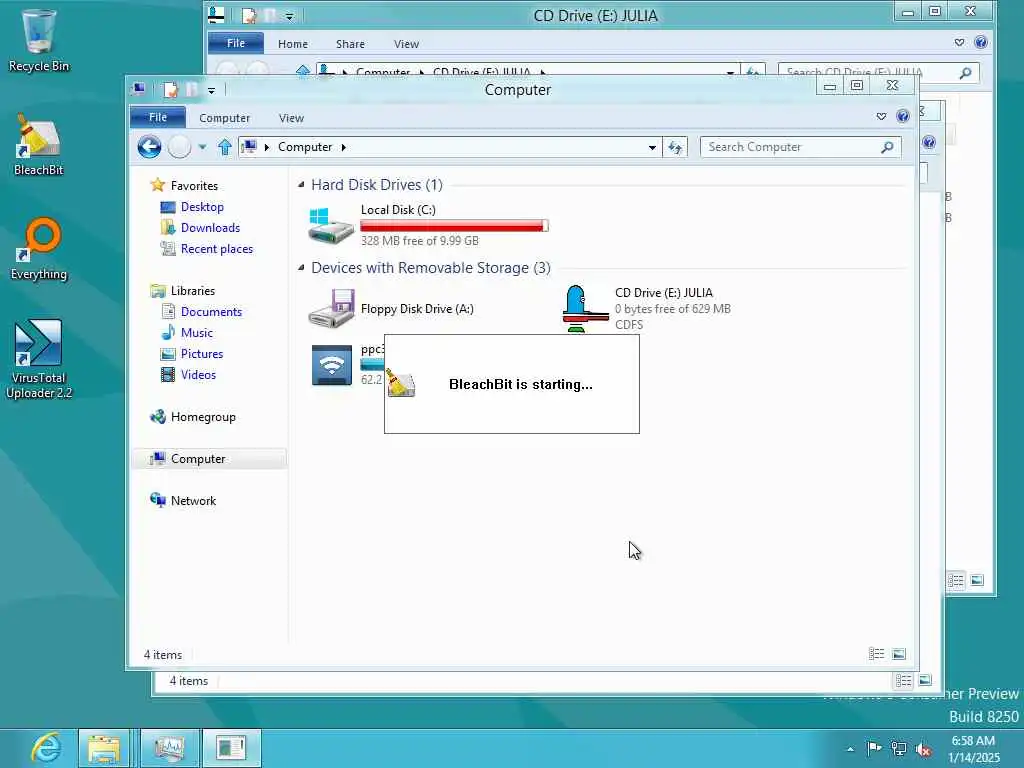1024x768 pixels.
Task: Select Homegroup in navigation pane
Action: [203, 417]
